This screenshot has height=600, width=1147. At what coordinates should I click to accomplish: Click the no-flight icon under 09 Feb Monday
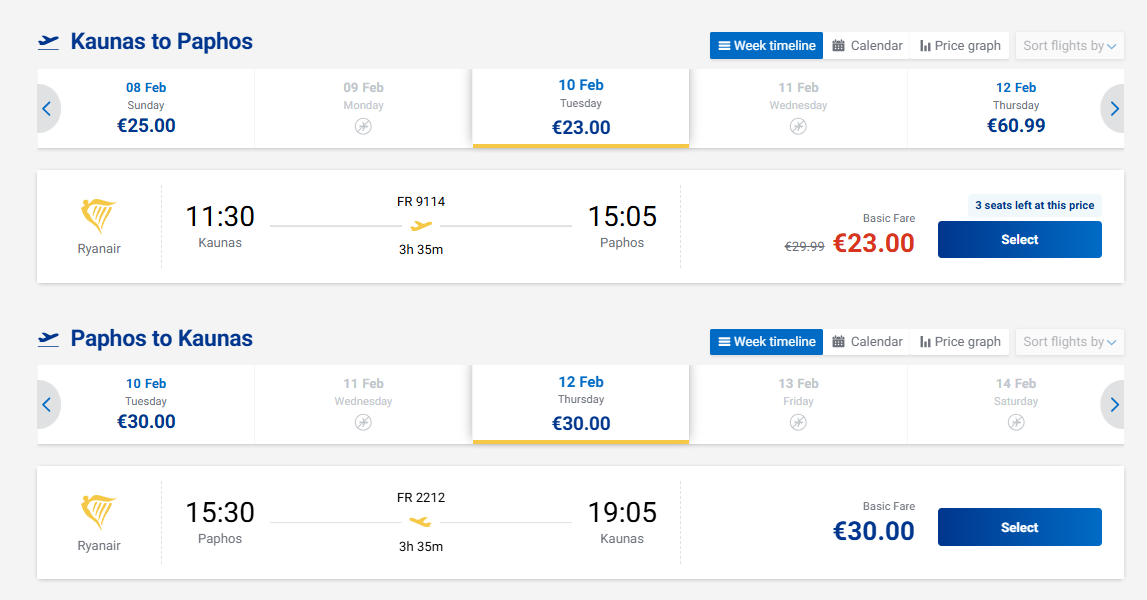tap(363, 126)
